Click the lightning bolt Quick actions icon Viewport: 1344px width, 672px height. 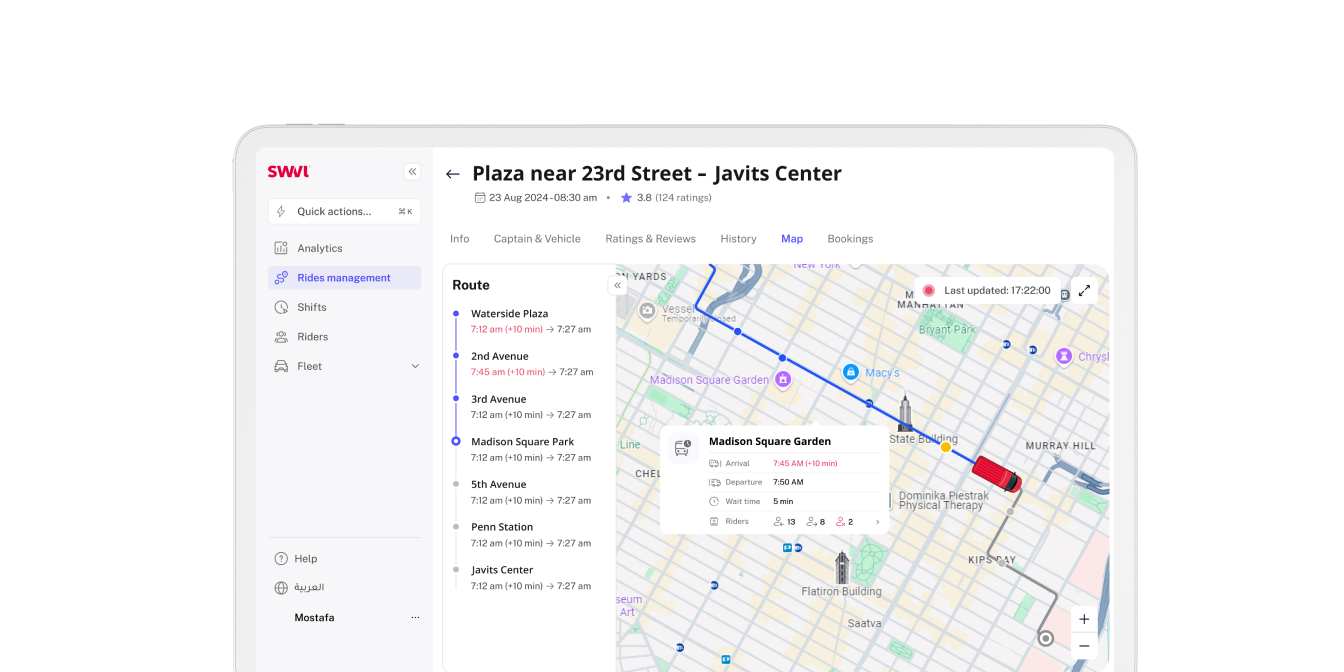281,211
